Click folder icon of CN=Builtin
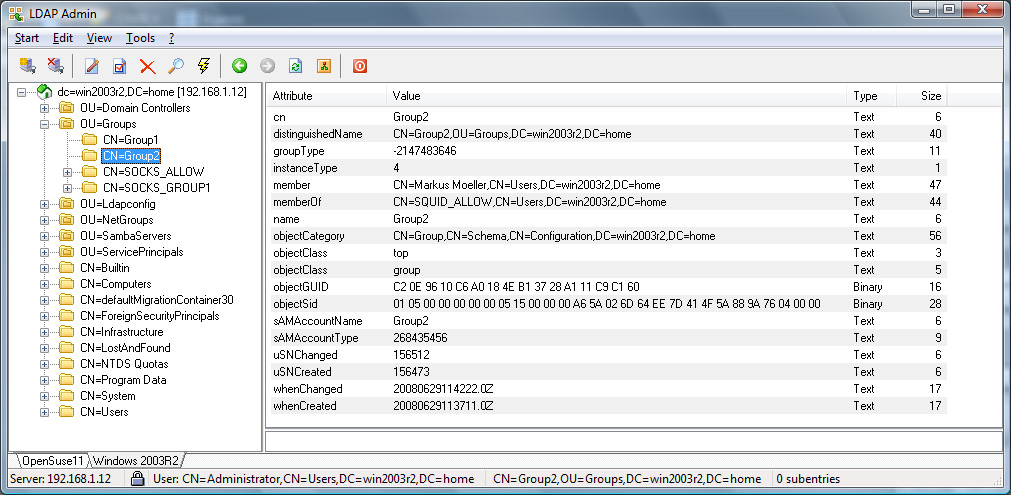1011x495 pixels. click(x=67, y=267)
